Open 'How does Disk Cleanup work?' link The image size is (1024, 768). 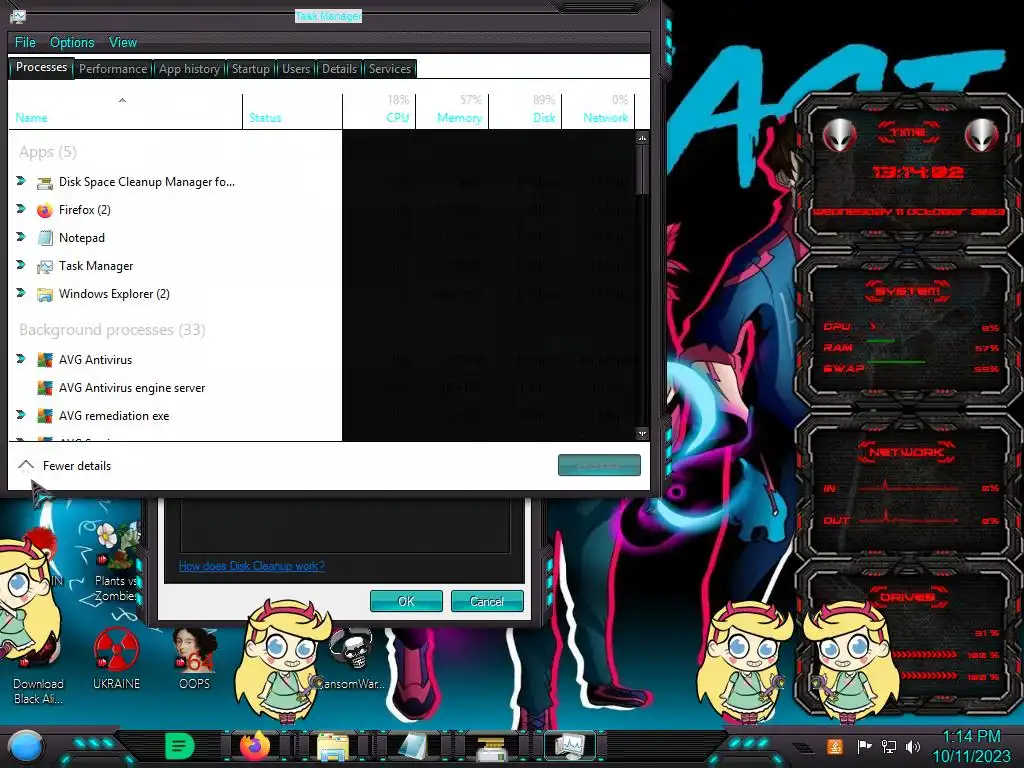[251, 566]
